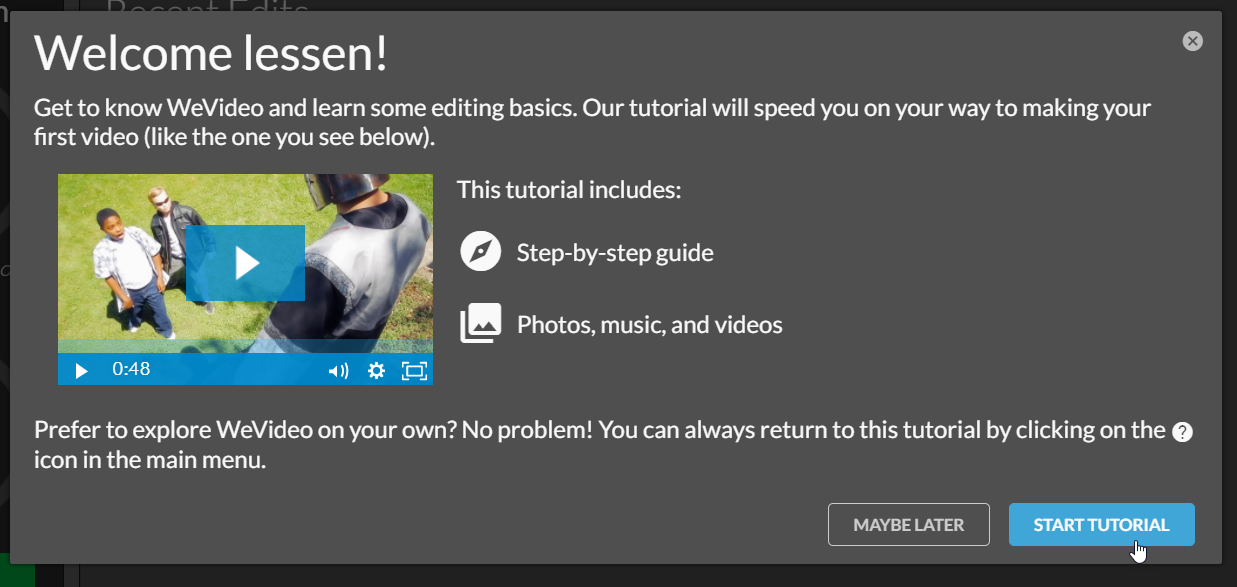Click the small play icon in video control bar

click(x=82, y=370)
